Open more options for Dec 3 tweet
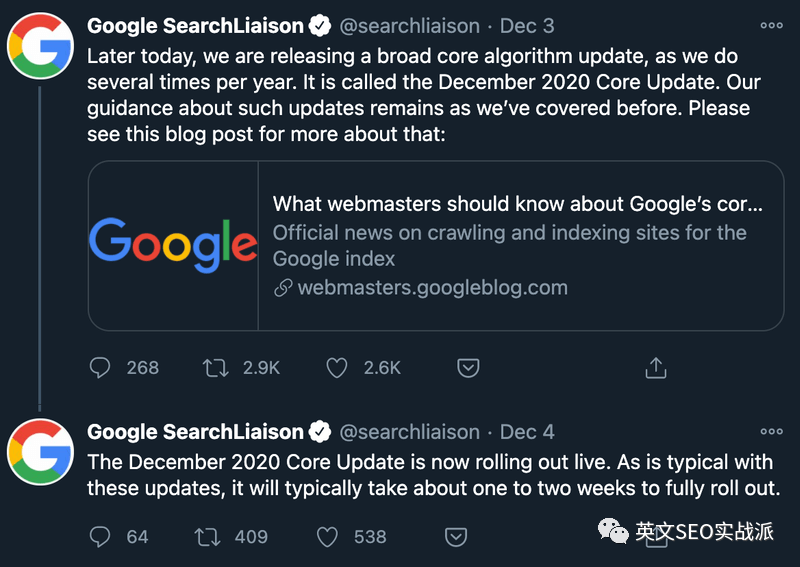Image resolution: width=800 pixels, height=567 pixels. point(771,26)
